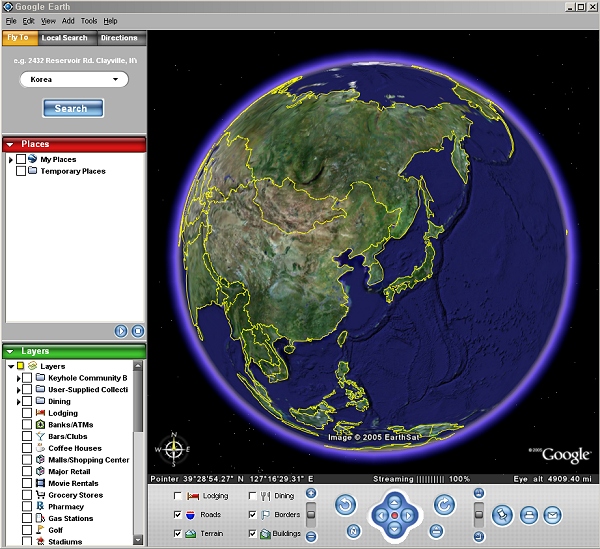Open the Korea search history dropdown
This screenshot has height=549, width=600.
point(115,79)
